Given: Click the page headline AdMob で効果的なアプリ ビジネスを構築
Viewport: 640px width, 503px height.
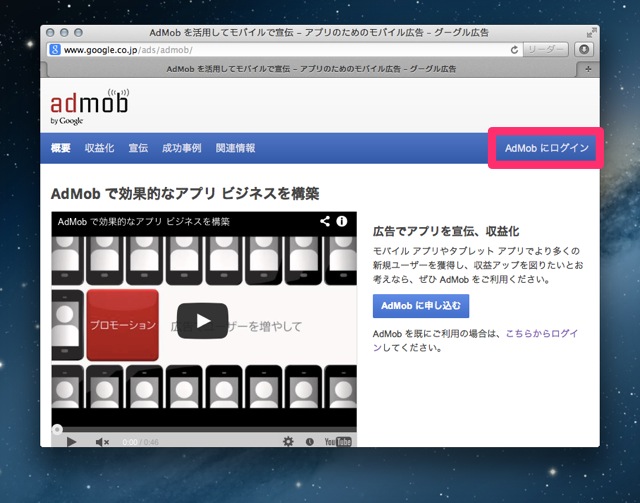Looking at the screenshot, I should tap(185, 194).
